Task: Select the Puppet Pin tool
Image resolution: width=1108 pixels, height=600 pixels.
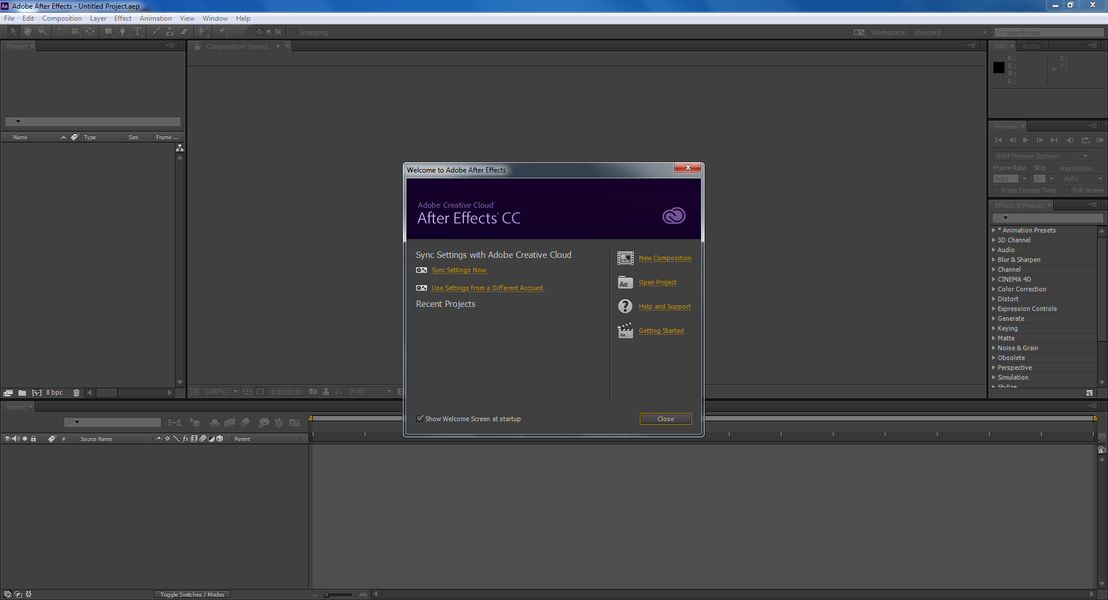Action: (x=222, y=32)
